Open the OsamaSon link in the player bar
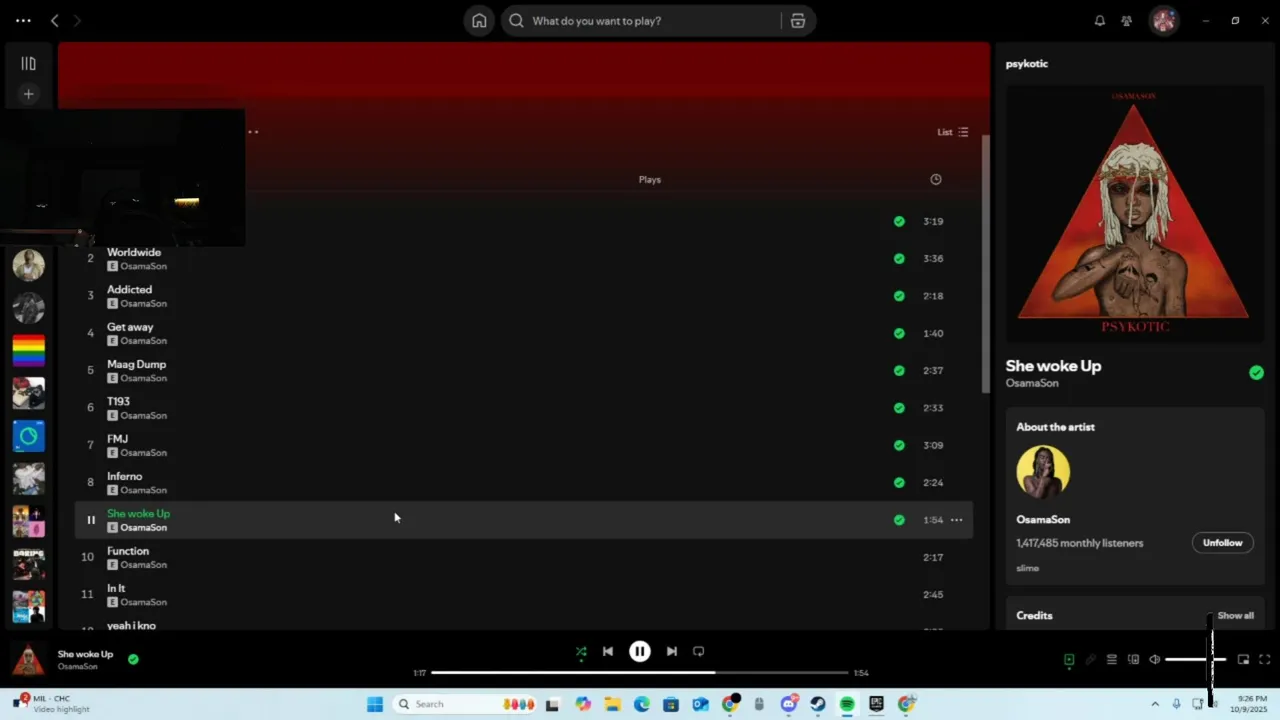This screenshot has width=1280, height=720. [77, 667]
